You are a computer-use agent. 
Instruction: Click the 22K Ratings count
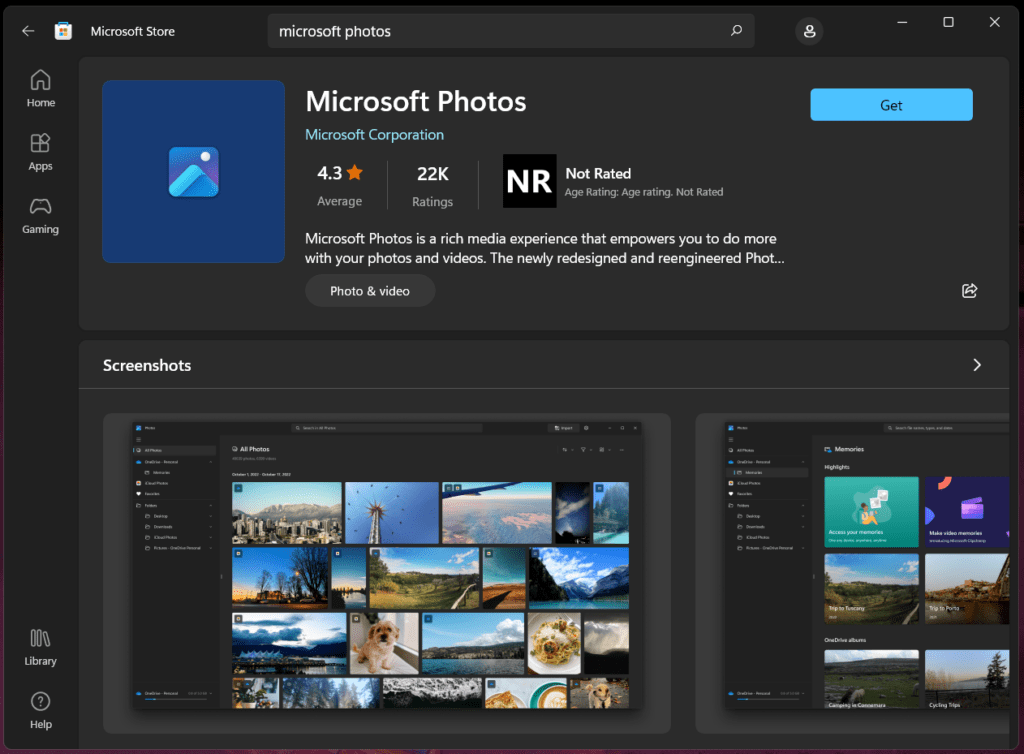click(x=432, y=186)
